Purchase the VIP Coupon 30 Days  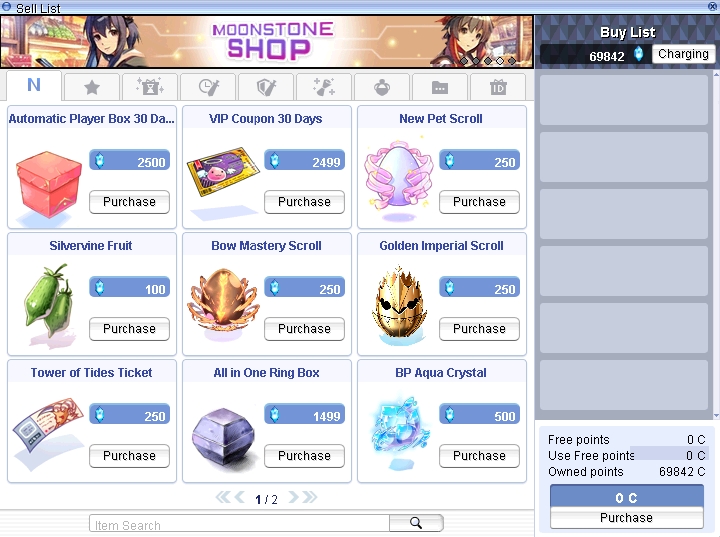coord(304,202)
